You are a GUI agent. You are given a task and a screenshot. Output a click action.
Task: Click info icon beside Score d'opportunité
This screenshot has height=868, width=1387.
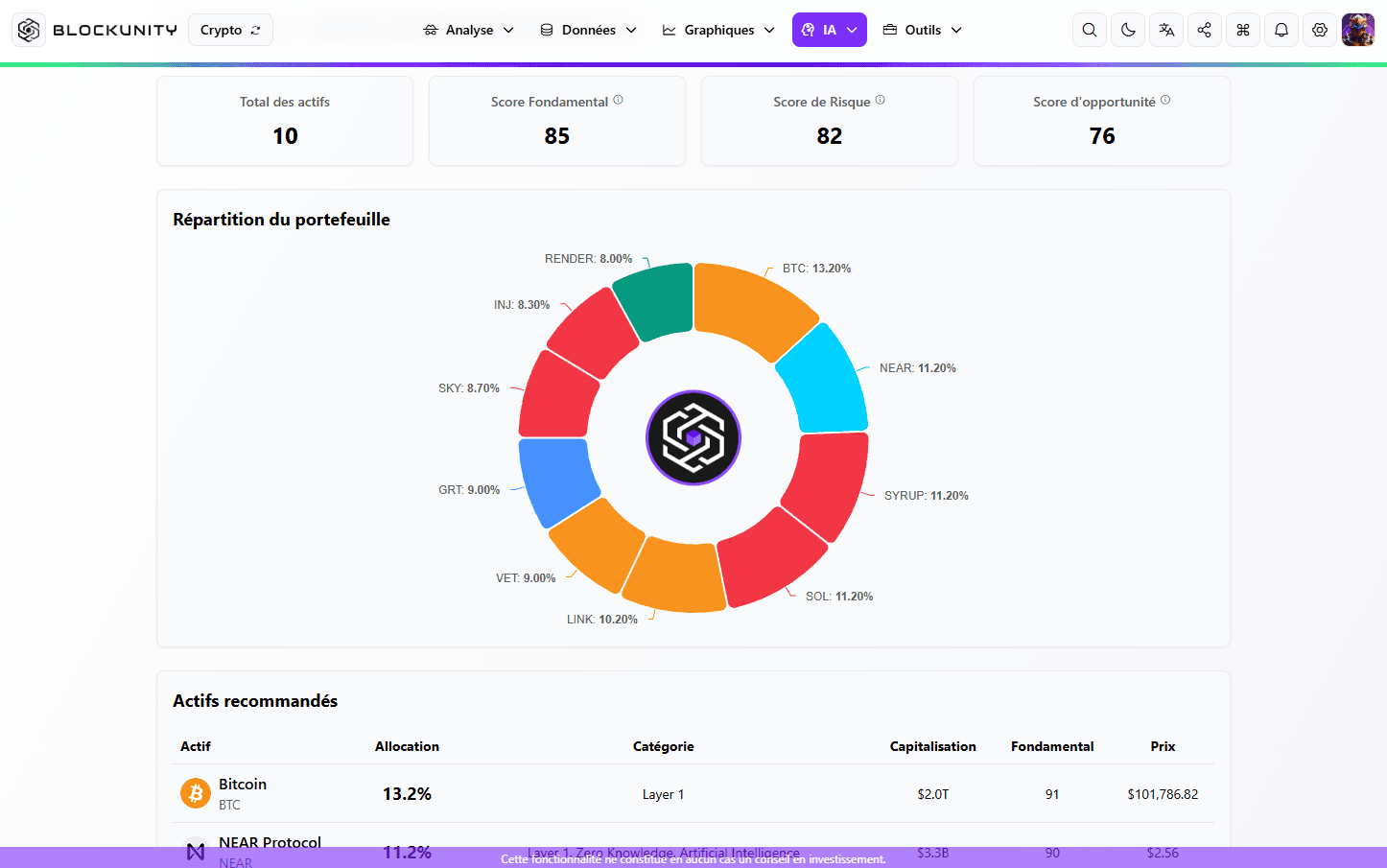coord(1165,100)
